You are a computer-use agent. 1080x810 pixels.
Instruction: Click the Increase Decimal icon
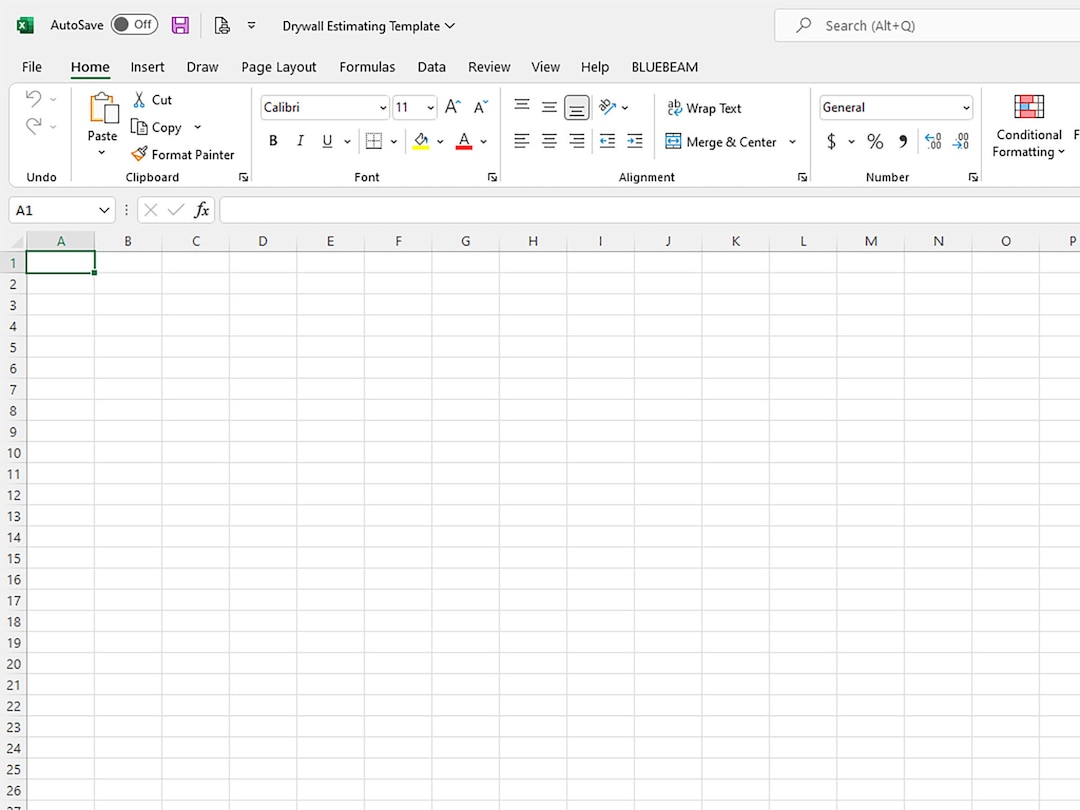932,141
